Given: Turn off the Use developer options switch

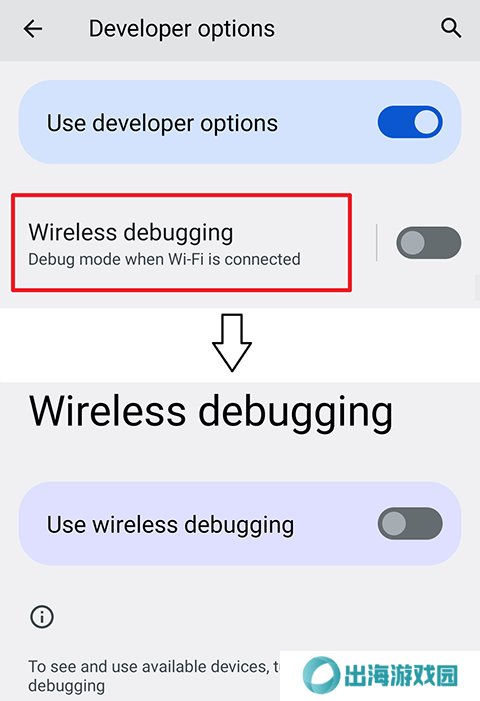Looking at the screenshot, I should [410, 122].
